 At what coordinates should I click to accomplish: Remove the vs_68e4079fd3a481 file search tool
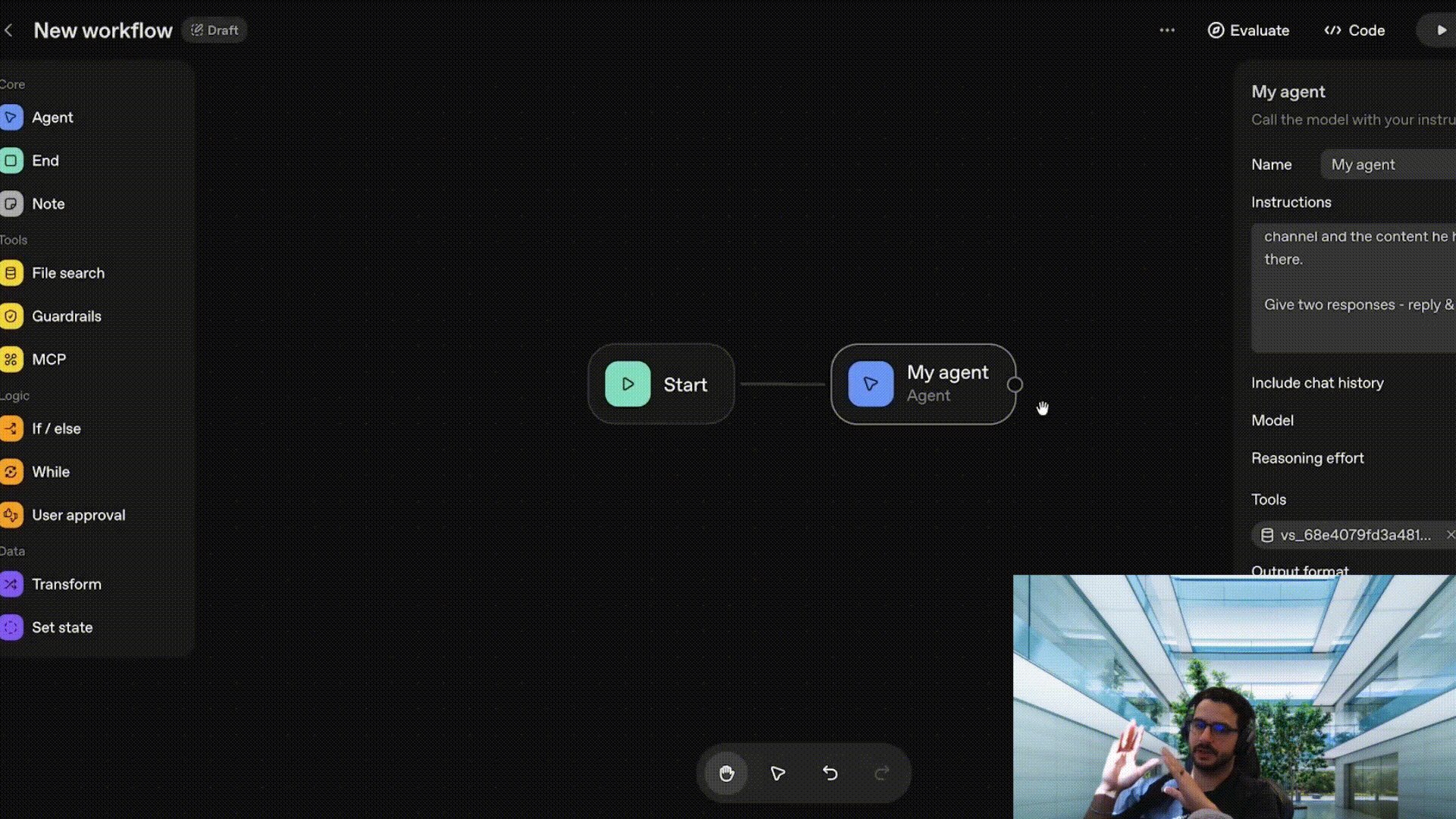coord(1450,535)
